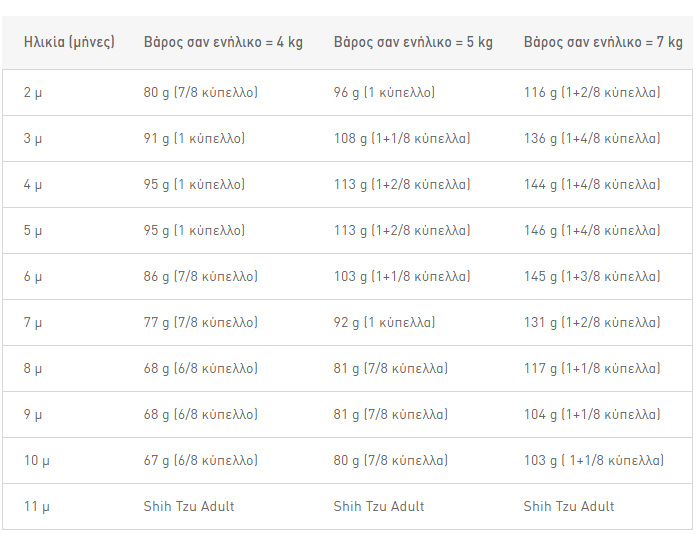This screenshot has width=699, height=540.
Task: Select the 86 g (7/8 κύπελλο) cell
Action: [201, 276]
